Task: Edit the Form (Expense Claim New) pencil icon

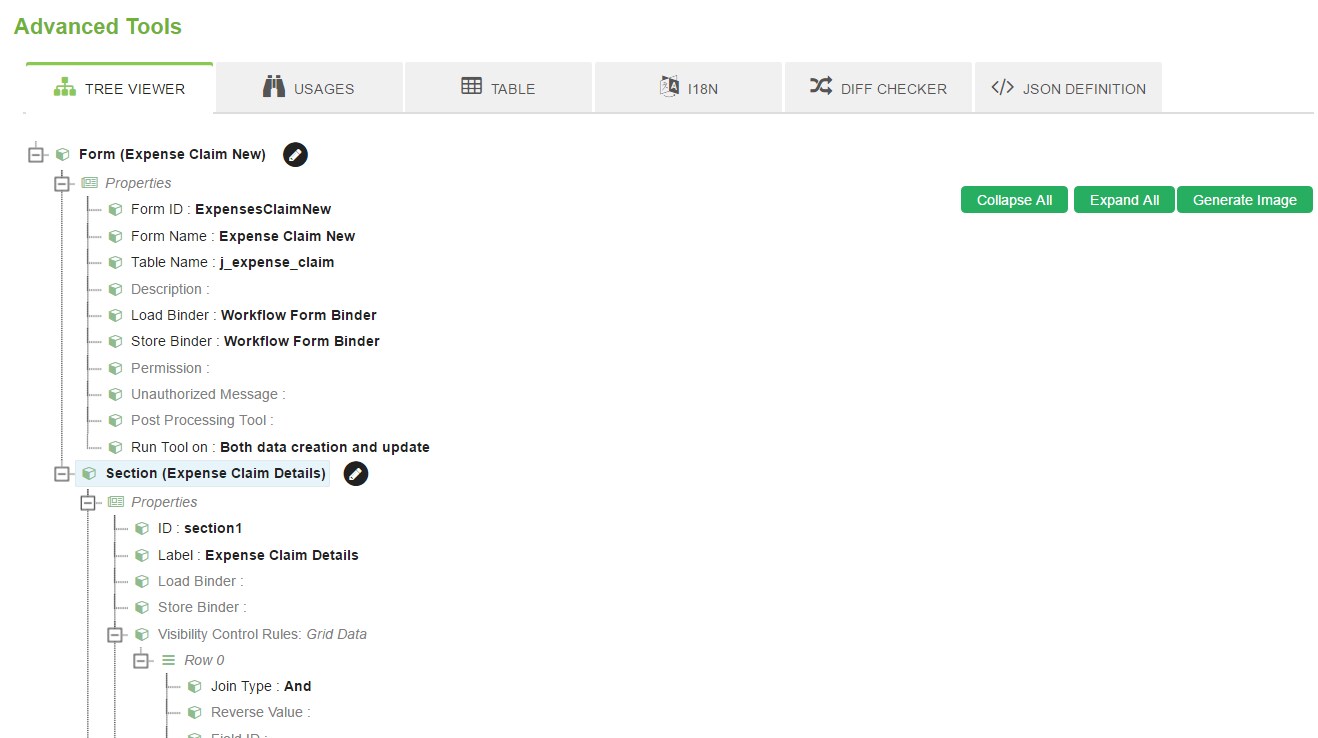Action: [x=295, y=154]
